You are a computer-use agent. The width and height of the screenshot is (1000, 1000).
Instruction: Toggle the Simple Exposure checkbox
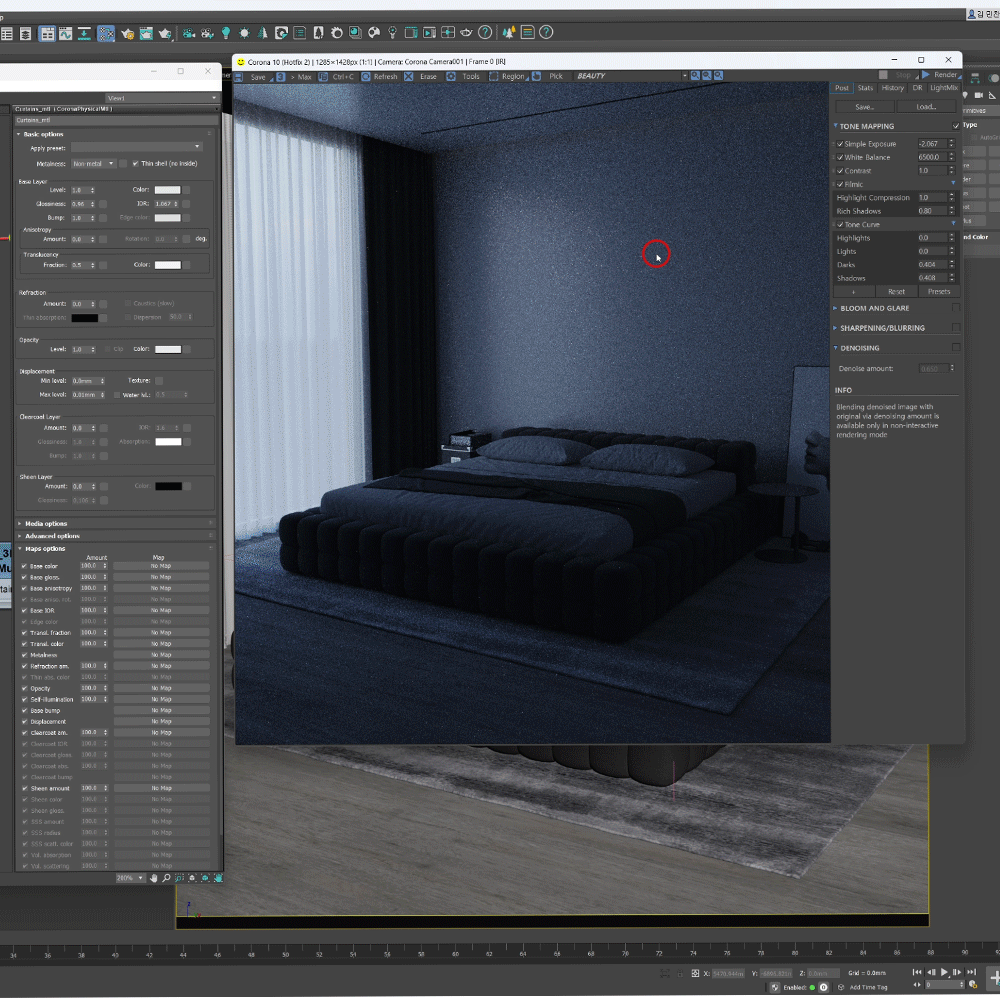[840, 144]
